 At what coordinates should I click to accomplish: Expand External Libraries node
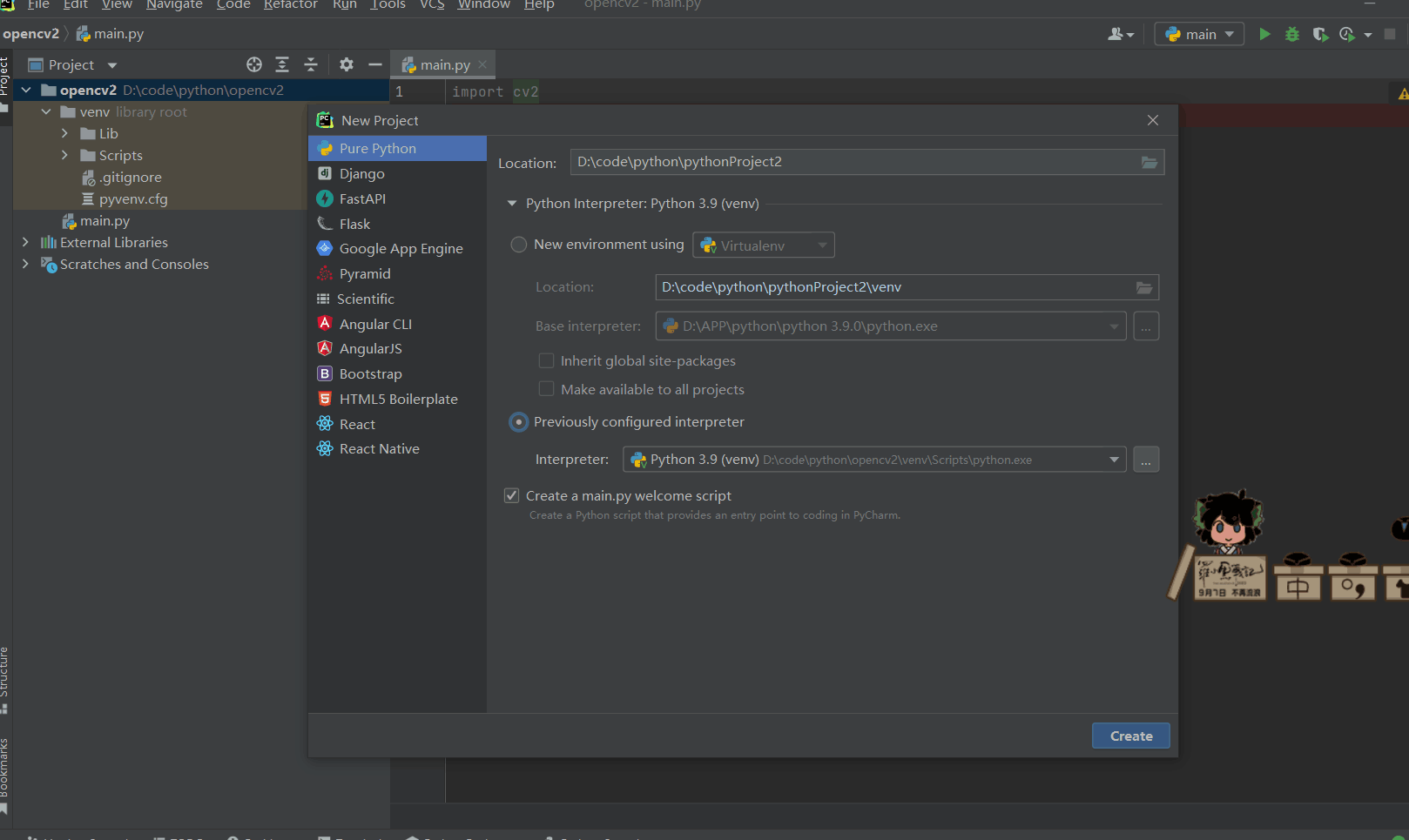pyautogui.click(x=25, y=242)
